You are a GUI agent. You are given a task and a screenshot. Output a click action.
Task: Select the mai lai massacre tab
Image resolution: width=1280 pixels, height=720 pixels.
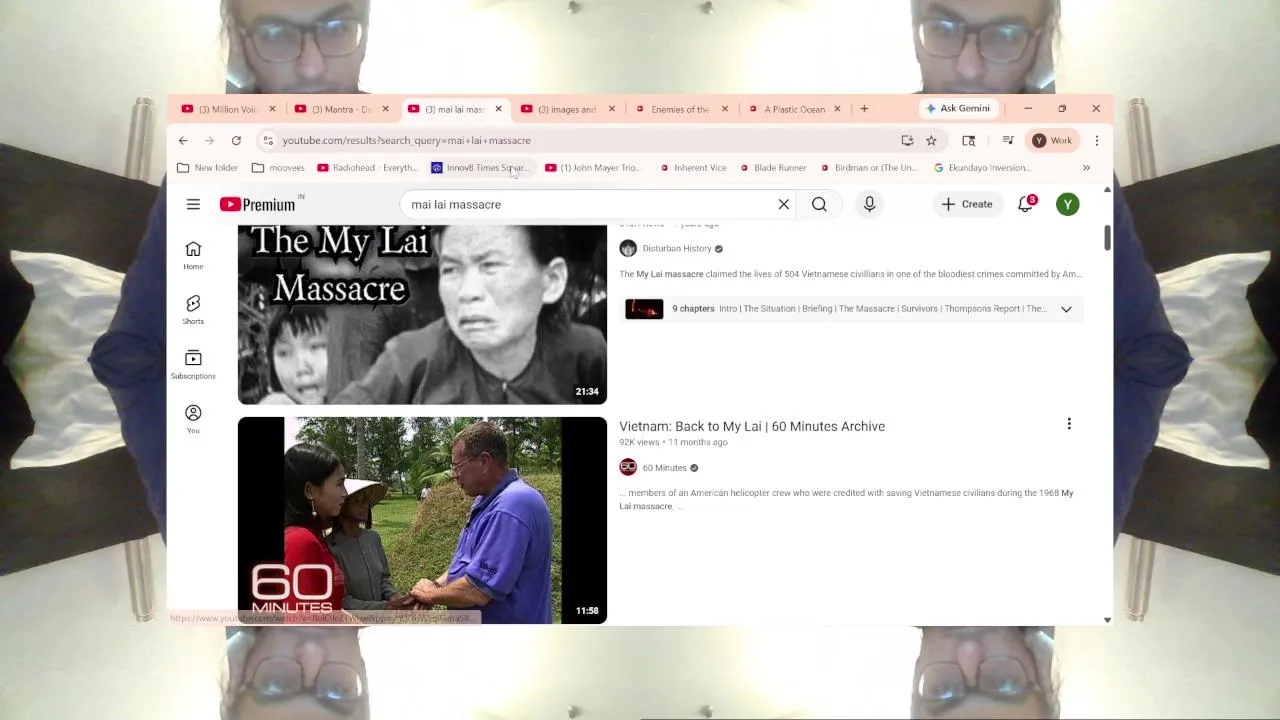455,109
